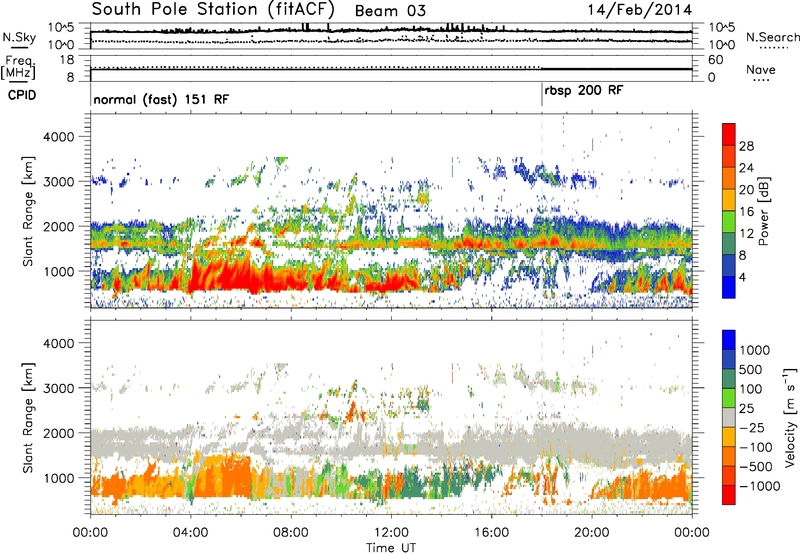
Task: Pick the top blue segment of Velocity colorbar
Action: [729, 340]
